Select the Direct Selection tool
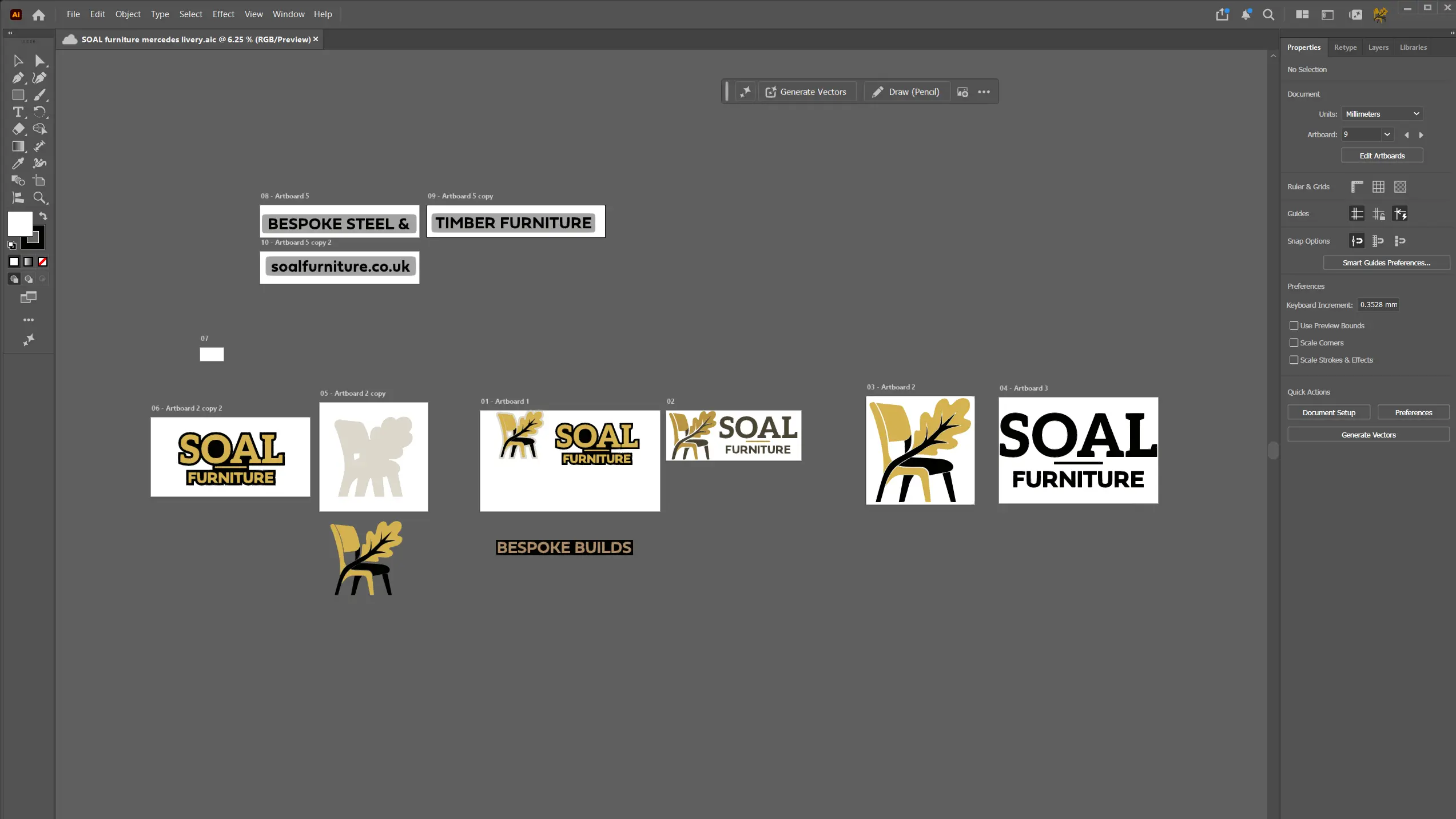This screenshot has width=1456, height=819. 39,61
